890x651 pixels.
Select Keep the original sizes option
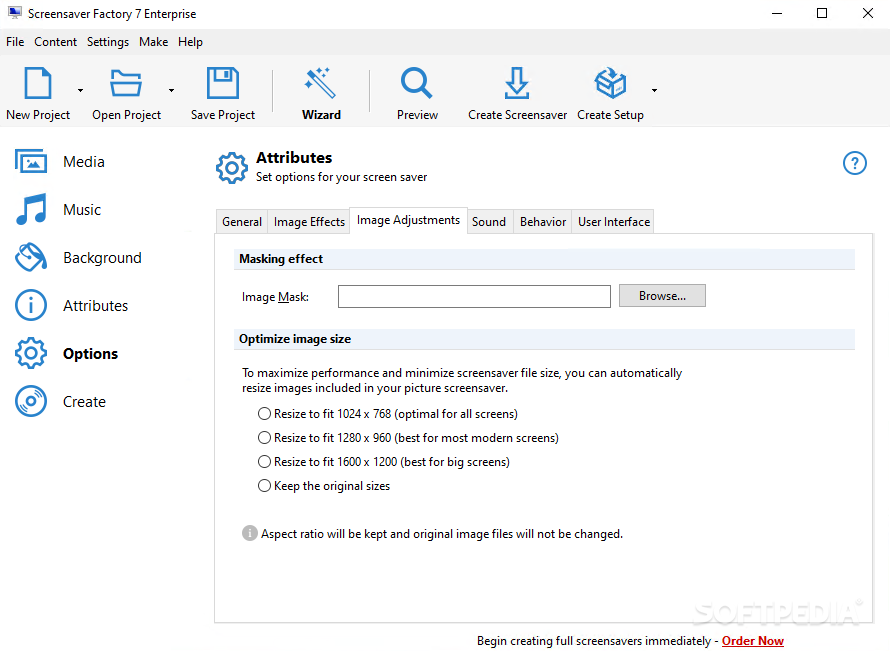324,486
